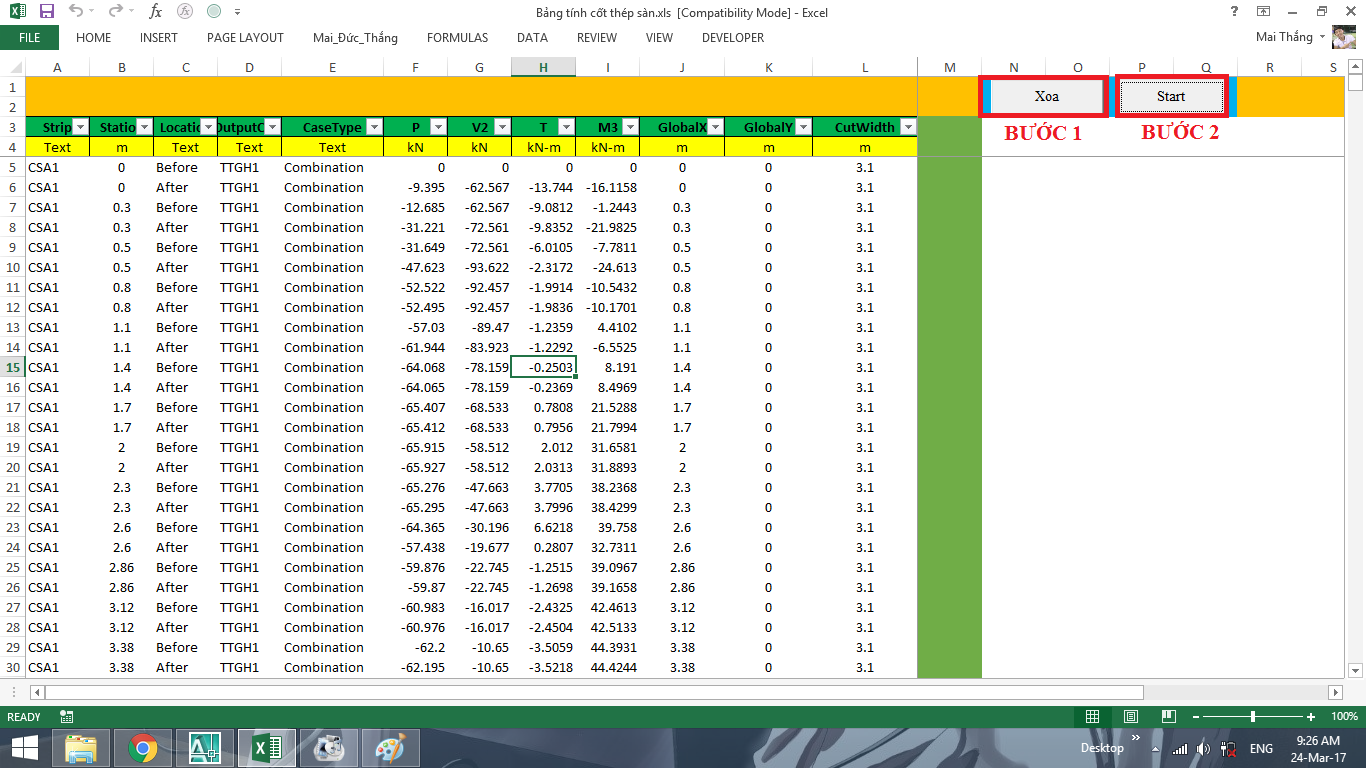Open the Paint app in the taskbar
Viewport: 1366px width, 768px height.
coord(391,747)
